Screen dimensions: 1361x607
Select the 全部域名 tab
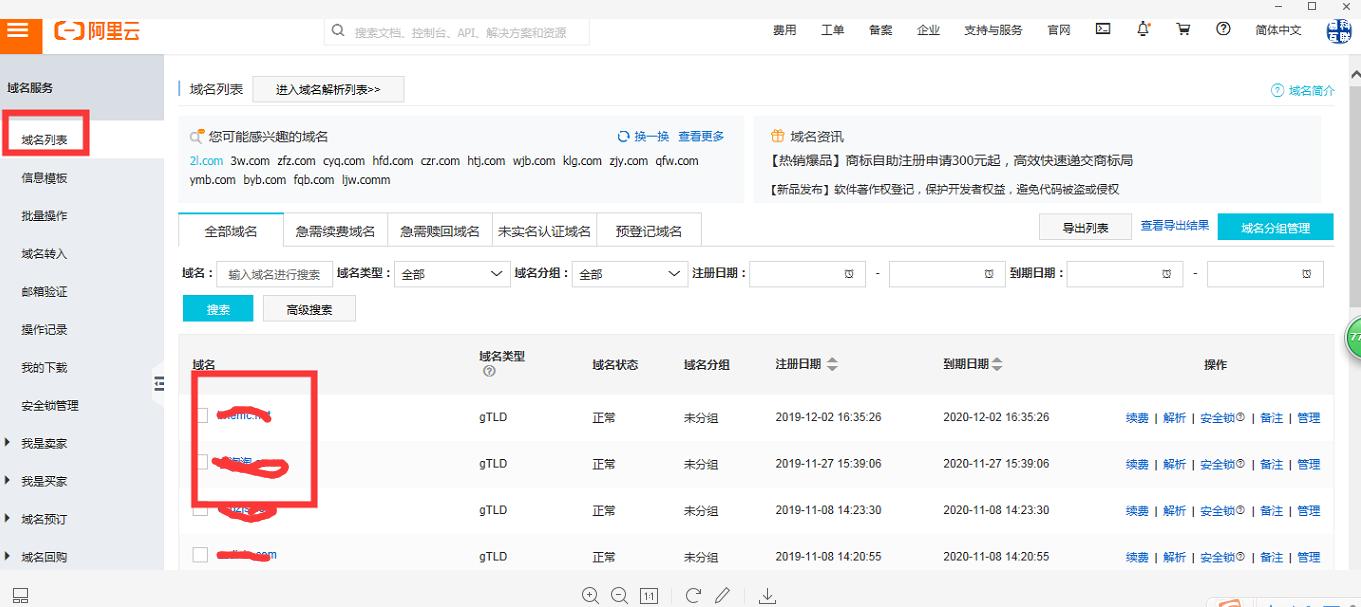tap(231, 231)
